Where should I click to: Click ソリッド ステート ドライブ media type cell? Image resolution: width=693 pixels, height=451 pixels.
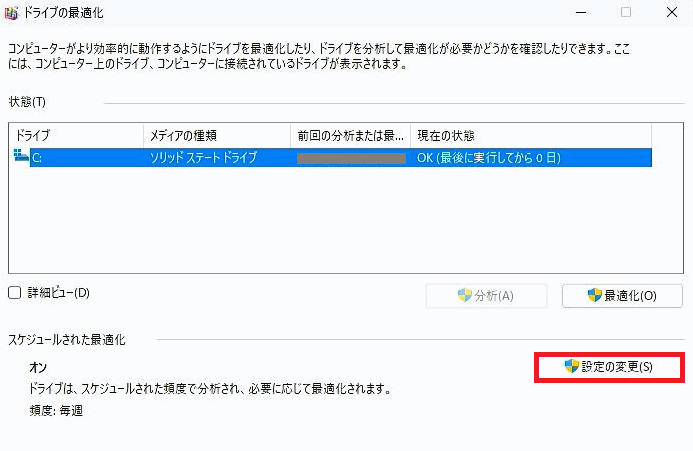(x=203, y=158)
